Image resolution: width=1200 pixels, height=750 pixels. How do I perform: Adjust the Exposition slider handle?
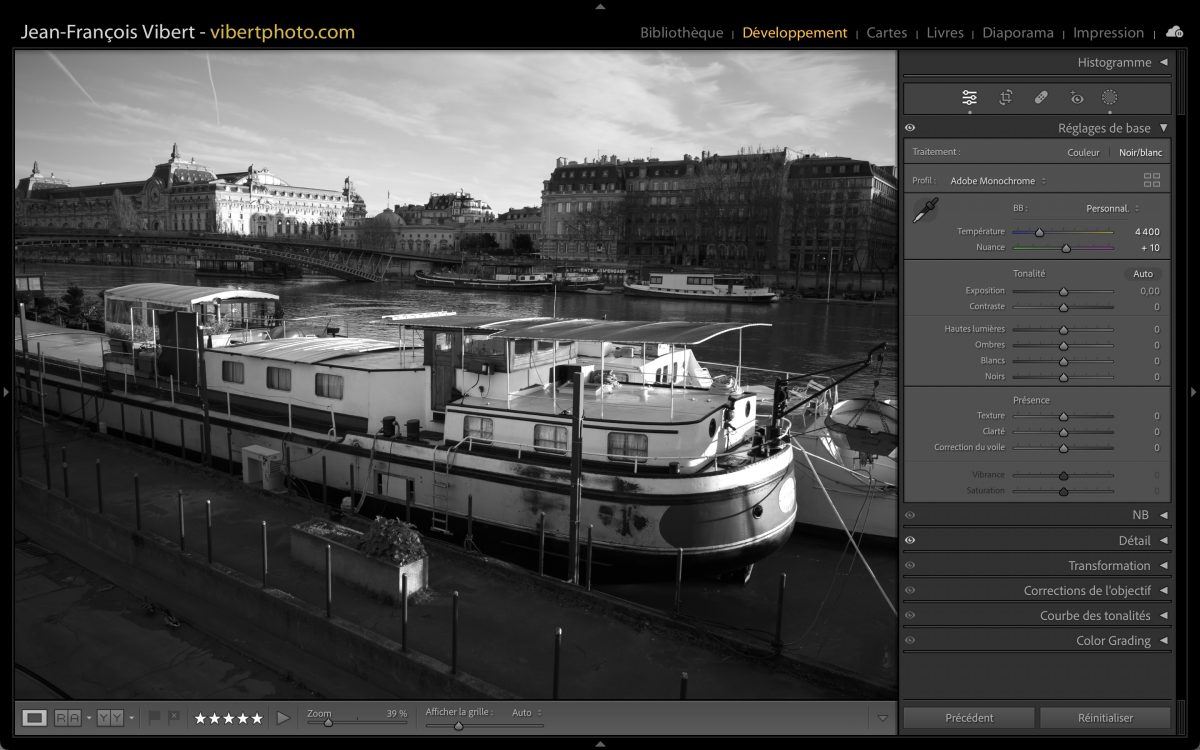pyautogui.click(x=1063, y=292)
